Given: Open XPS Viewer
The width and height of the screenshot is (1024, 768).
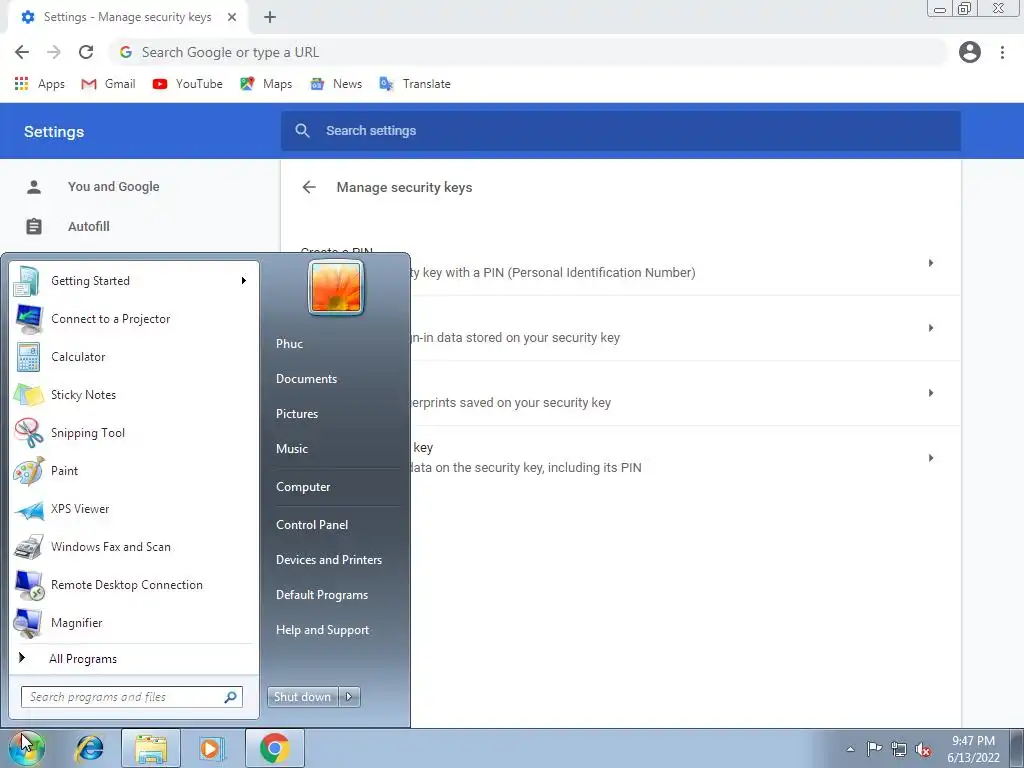Looking at the screenshot, I should point(133,509).
